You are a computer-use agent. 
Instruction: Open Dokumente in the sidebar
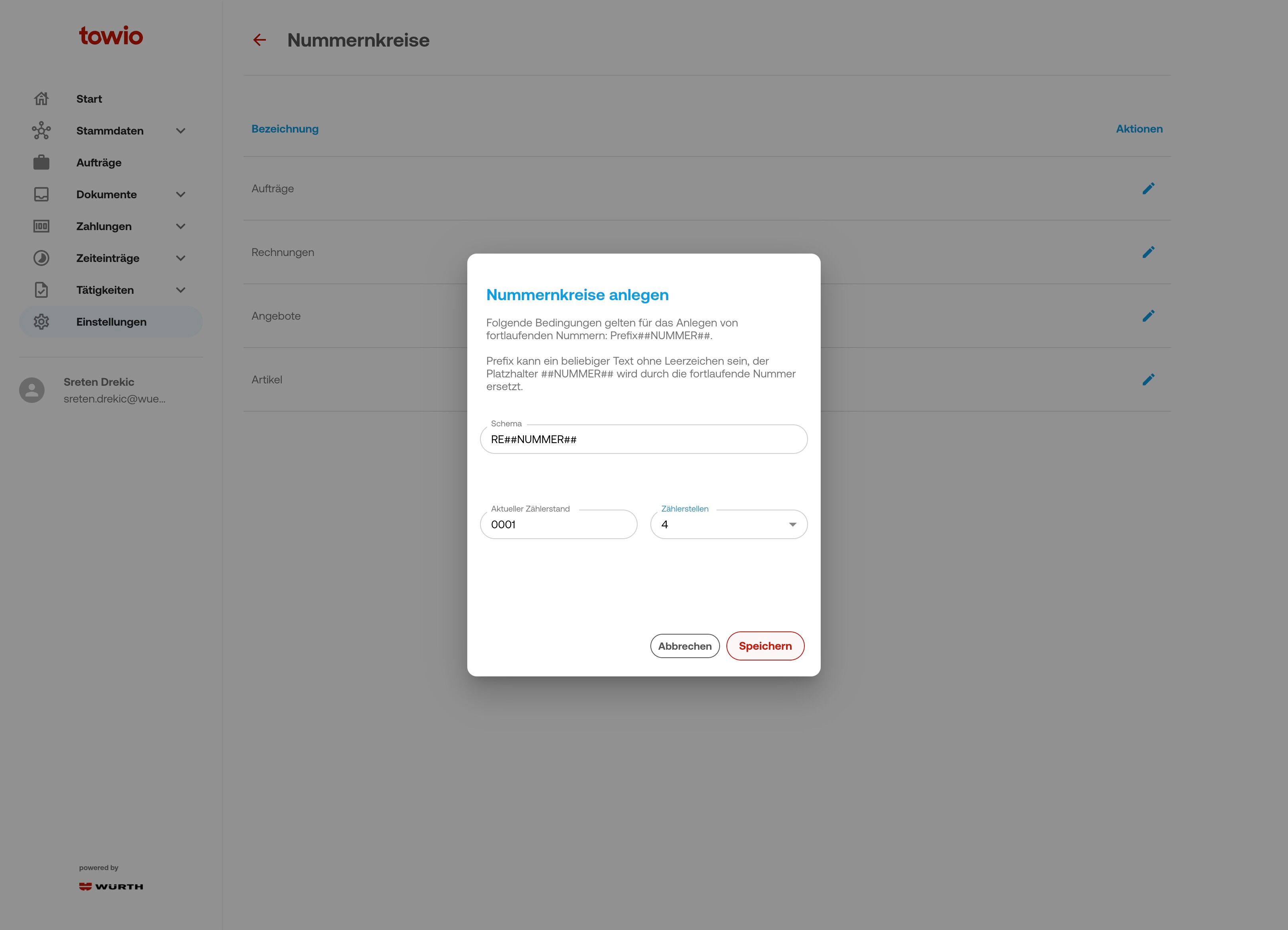[111, 194]
